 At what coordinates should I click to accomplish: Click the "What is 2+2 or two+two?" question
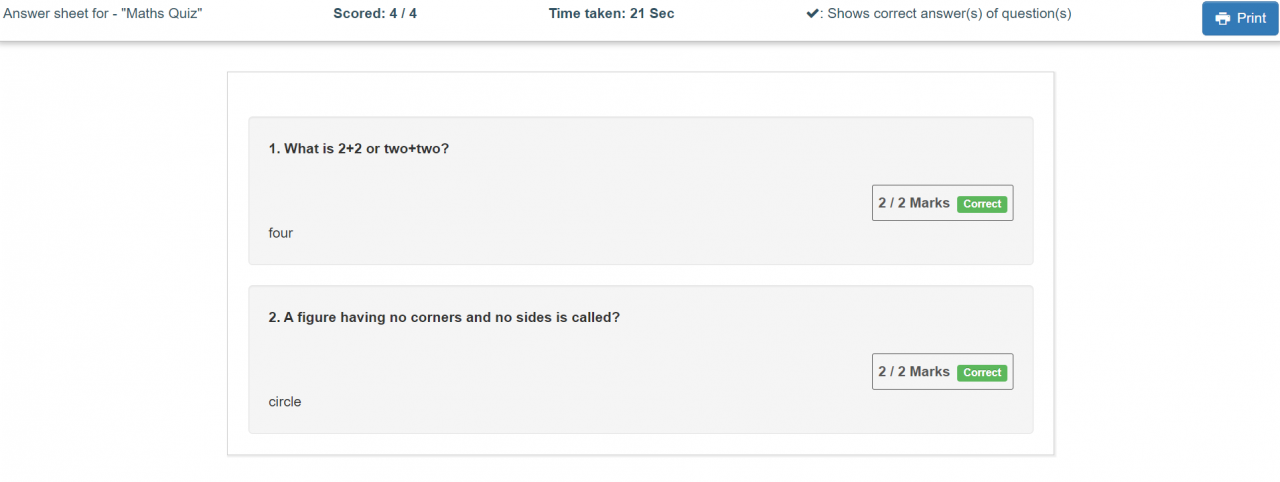point(366,148)
